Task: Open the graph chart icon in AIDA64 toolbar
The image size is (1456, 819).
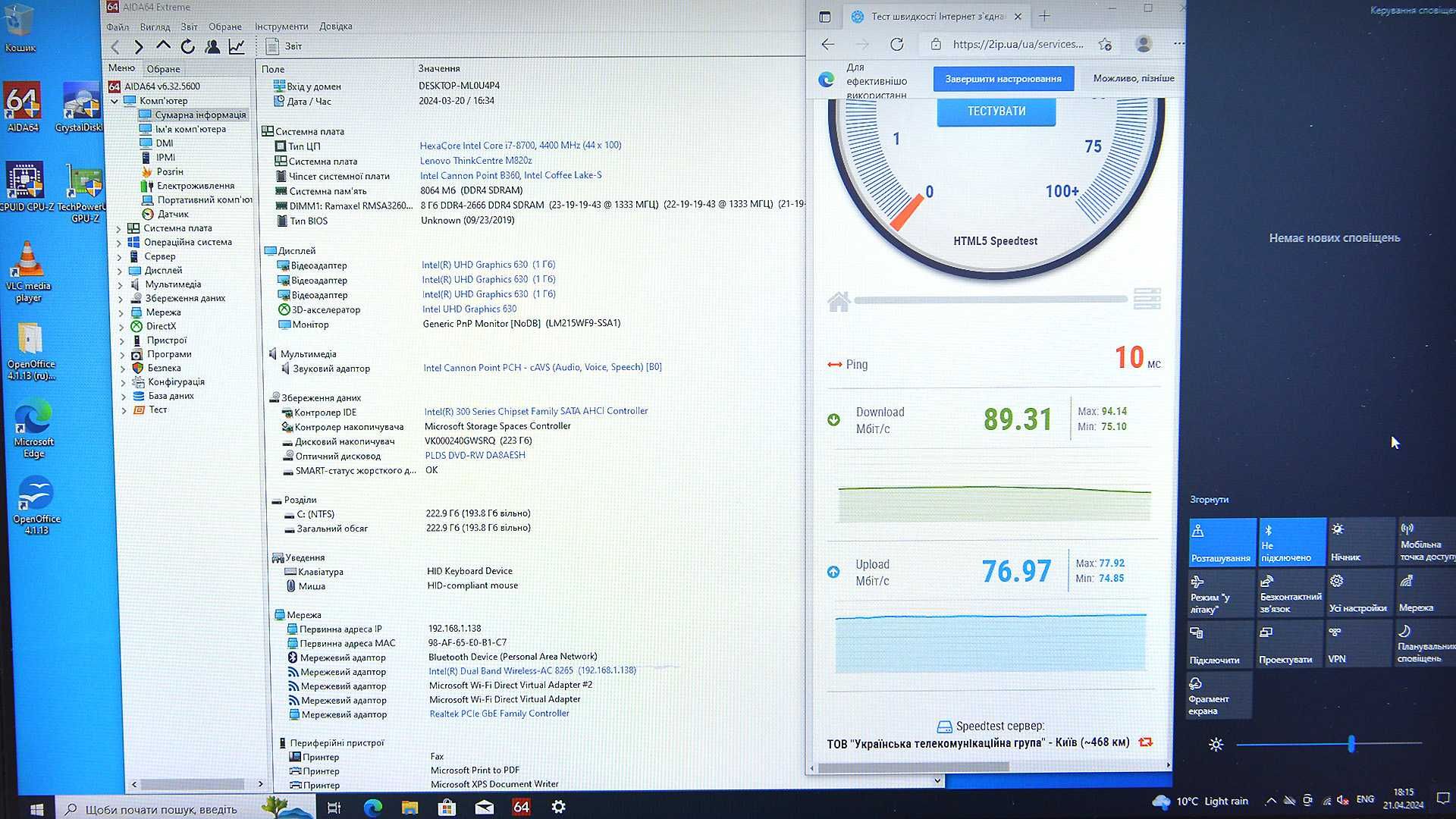Action: pos(237,46)
